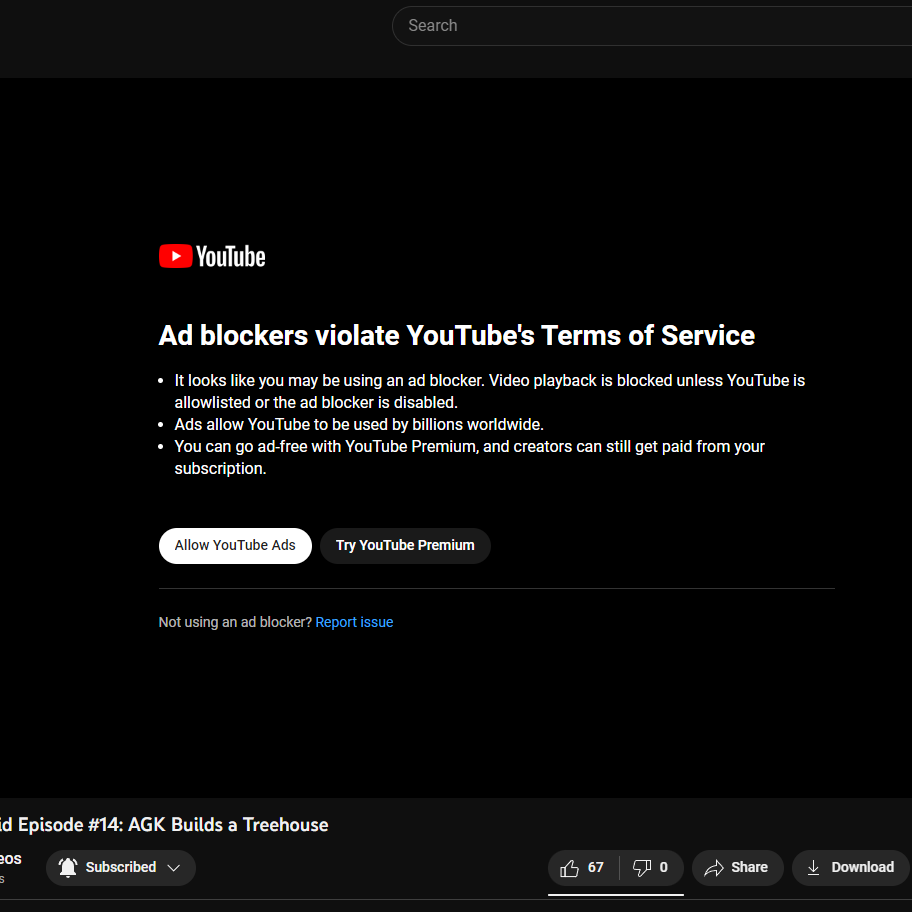Click the 'Not using an ad blocker?' text
The image size is (912, 912).
tap(235, 622)
